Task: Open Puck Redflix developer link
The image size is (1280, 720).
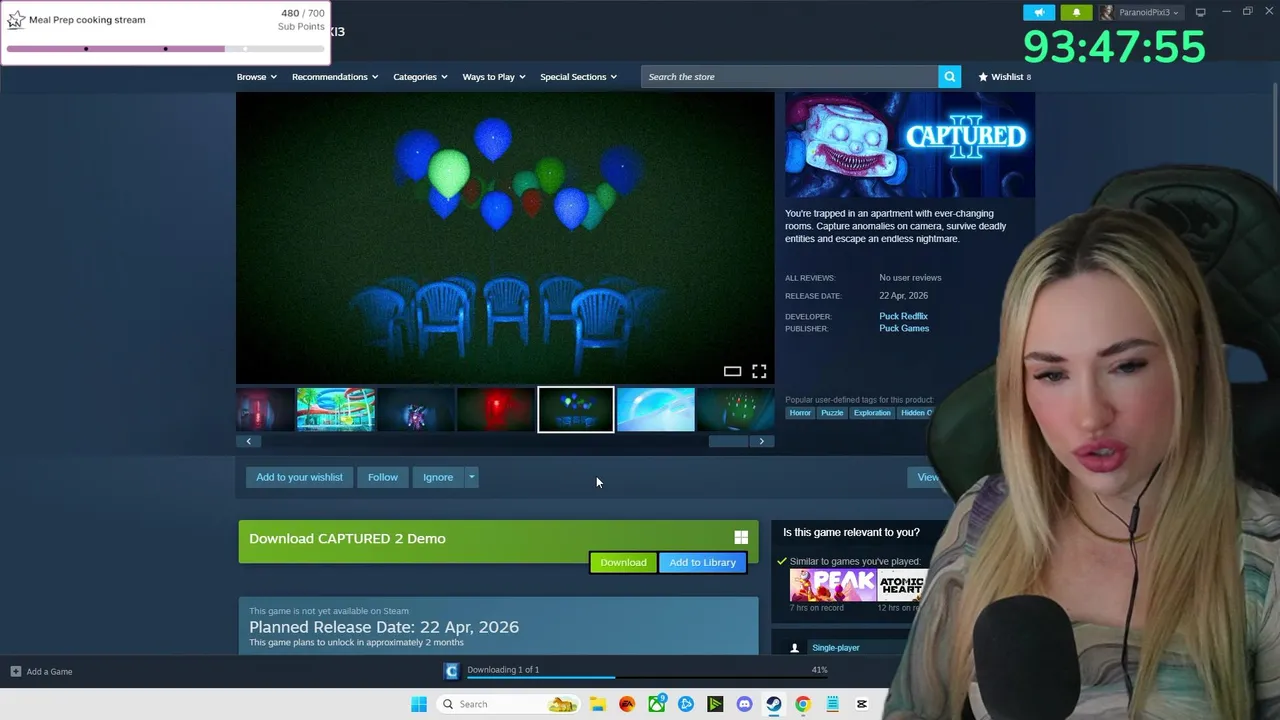Action: [903, 316]
